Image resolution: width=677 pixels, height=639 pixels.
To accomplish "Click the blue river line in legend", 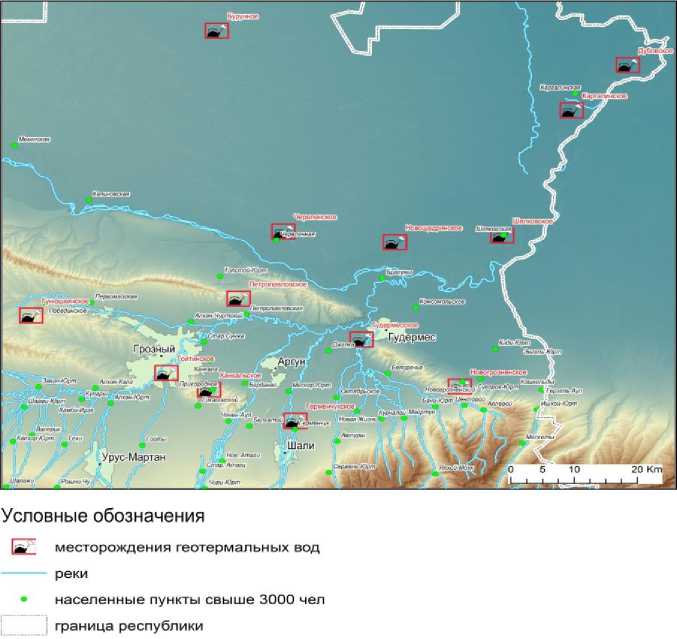I will (x=23, y=573).
